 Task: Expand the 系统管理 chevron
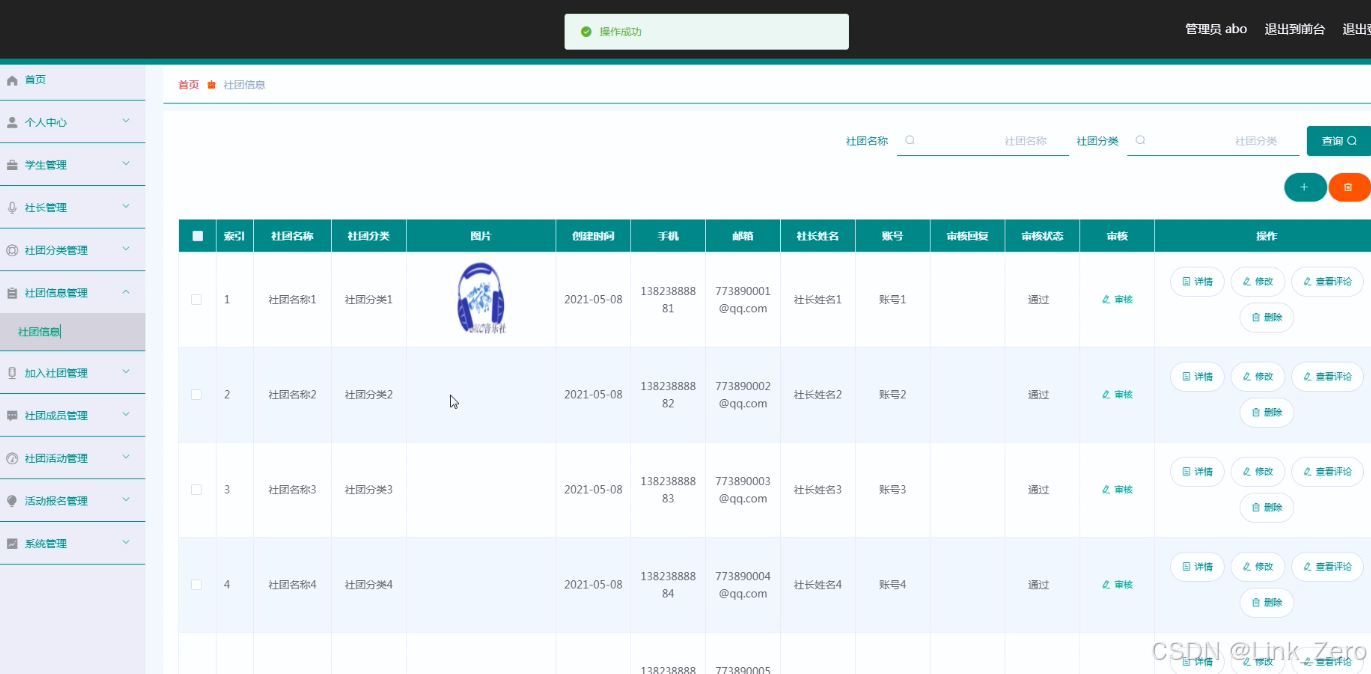pyautogui.click(x=126, y=543)
